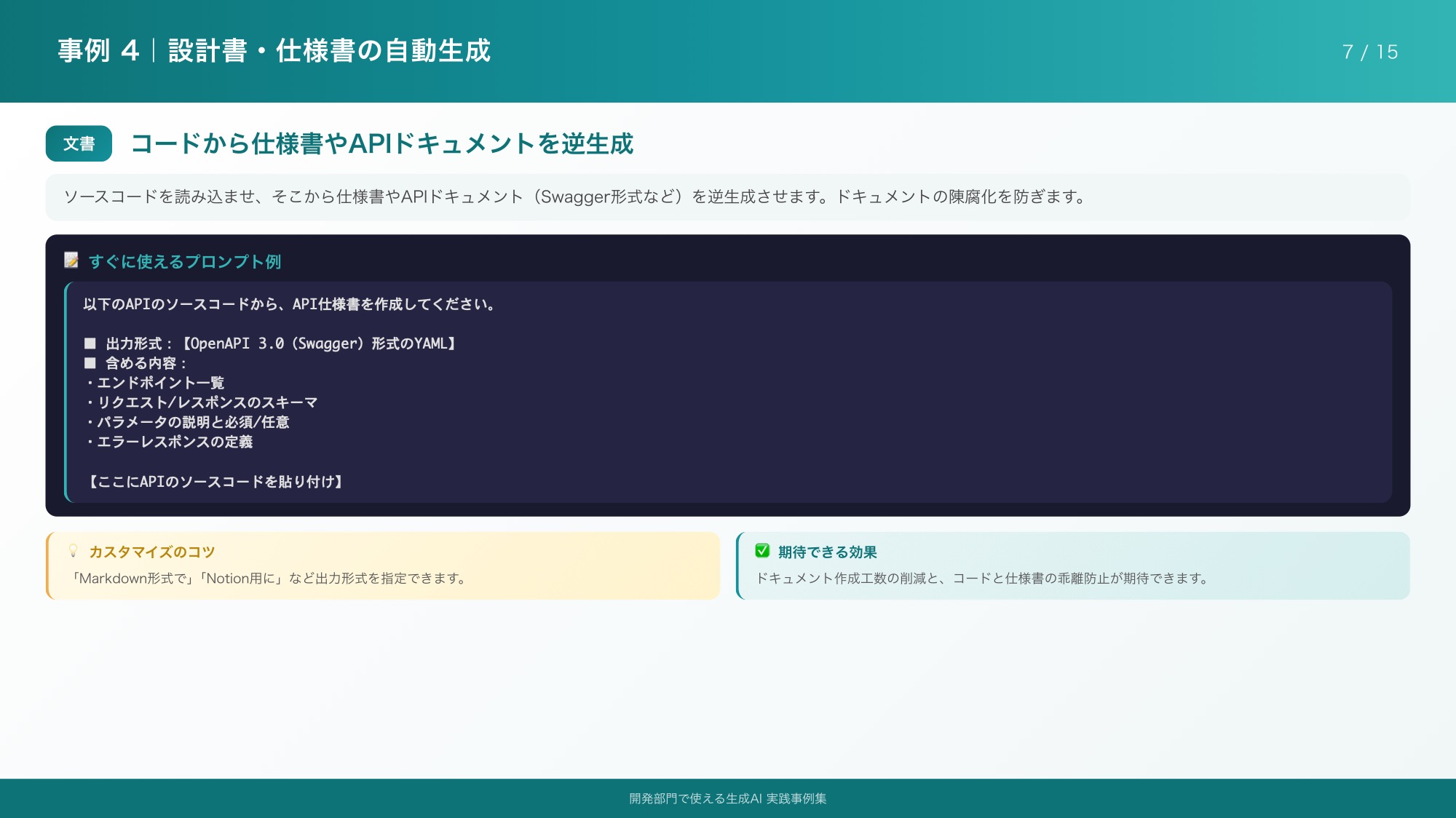Click the placeholder ここにAPIのソースコードを貼り付け
Viewport: 1456px width, 818px height.
(x=215, y=482)
